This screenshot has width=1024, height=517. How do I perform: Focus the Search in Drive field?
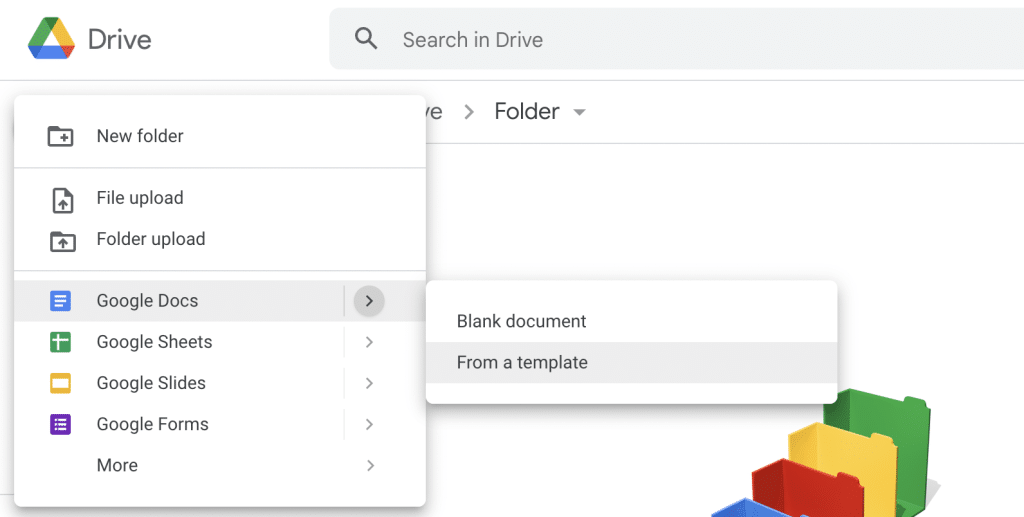coord(677,39)
